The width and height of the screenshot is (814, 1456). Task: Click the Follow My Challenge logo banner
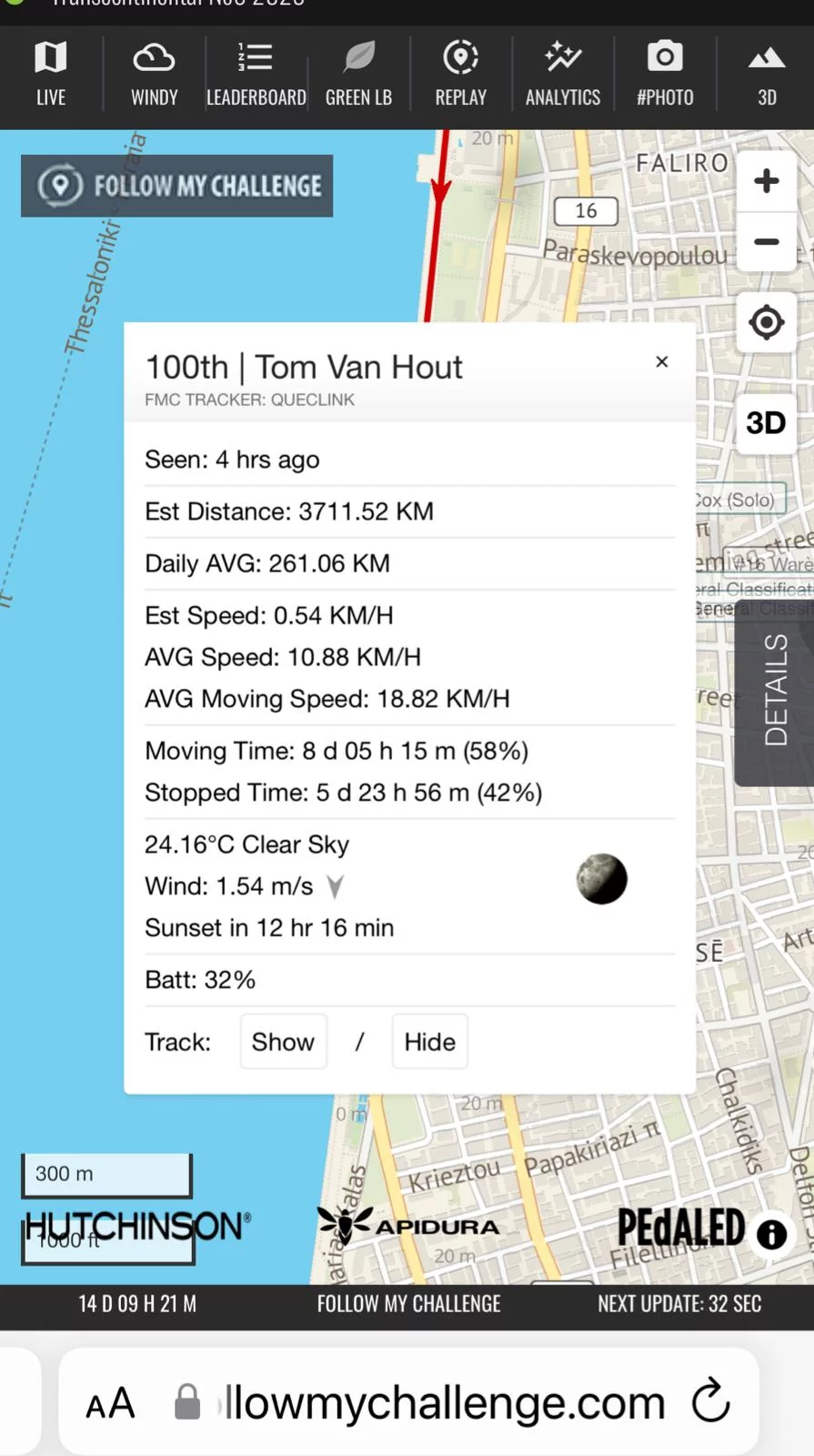pyautogui.click(x=177, y=186)
